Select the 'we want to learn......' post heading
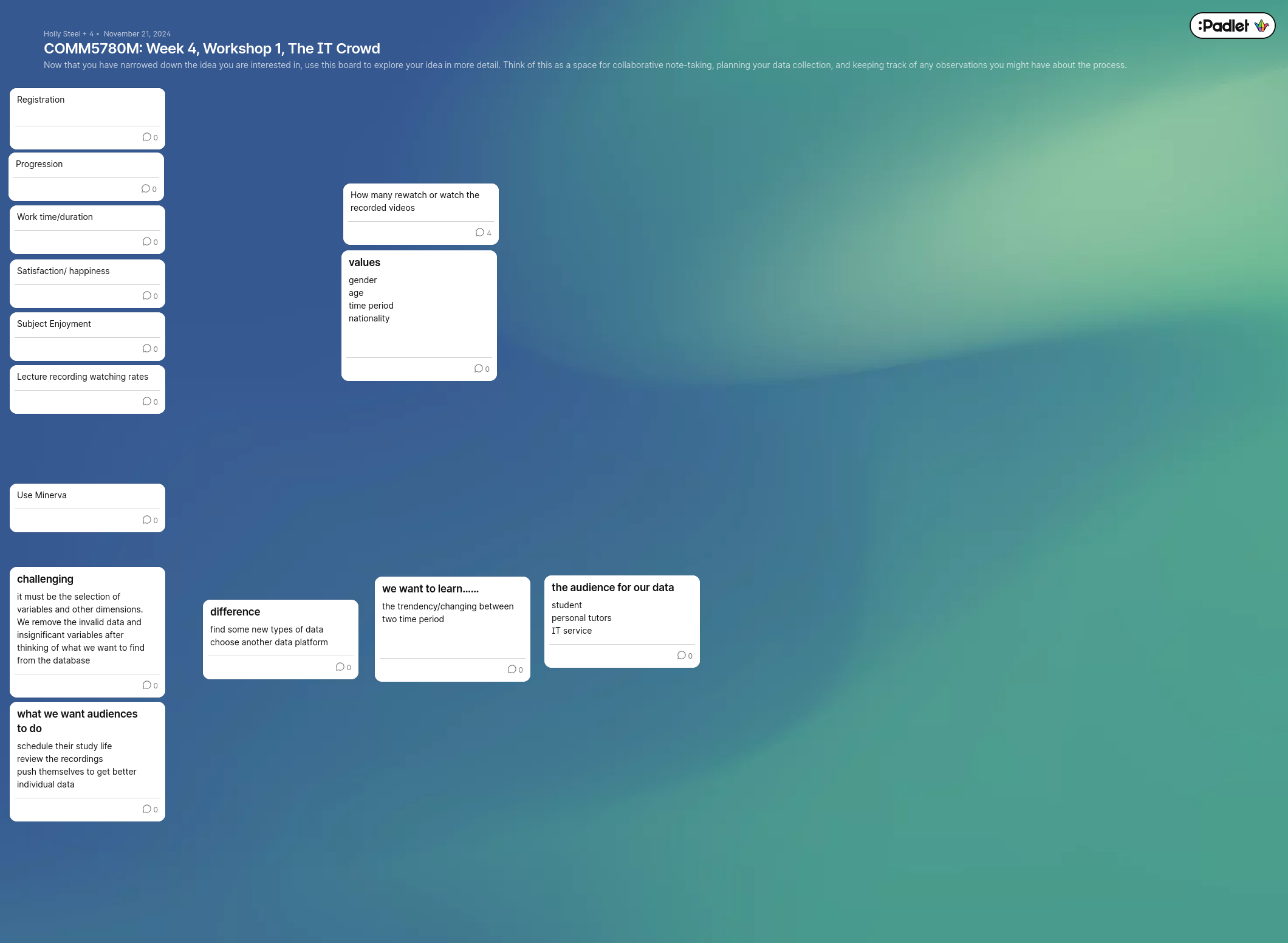The image size is (1288, 943). coord(430,589)
